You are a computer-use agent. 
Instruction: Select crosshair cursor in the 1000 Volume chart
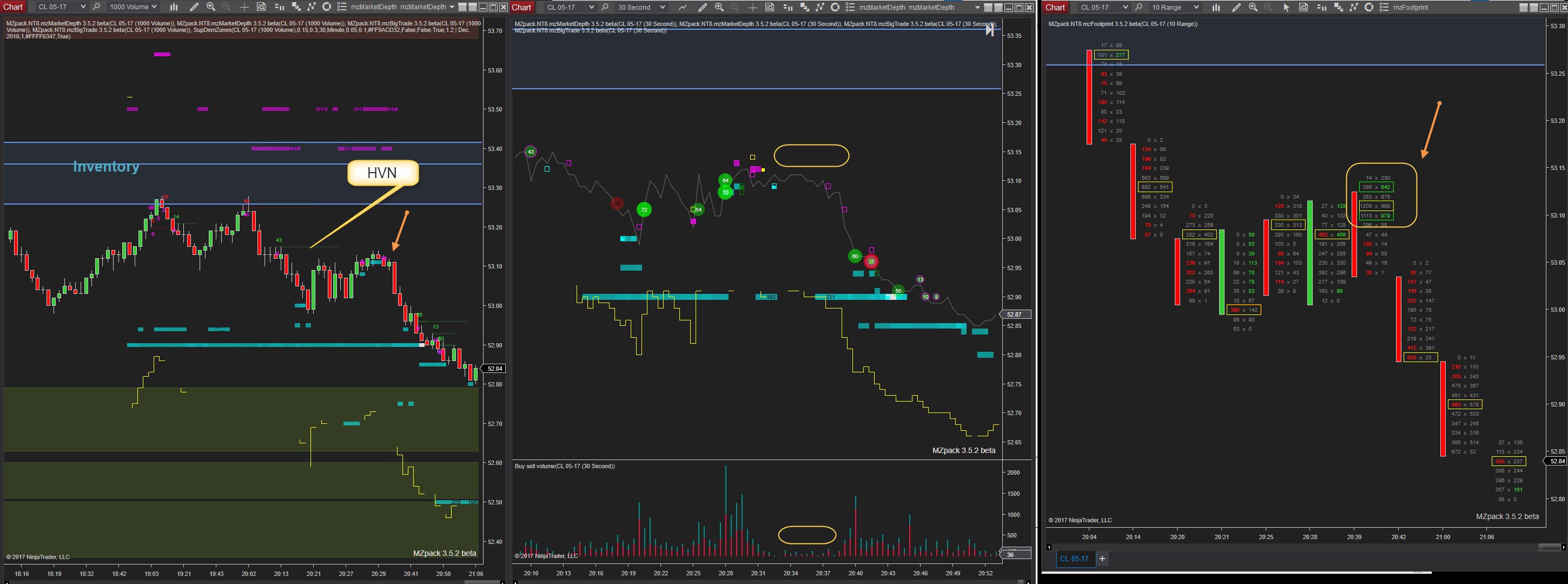click(x=244, y=6)
